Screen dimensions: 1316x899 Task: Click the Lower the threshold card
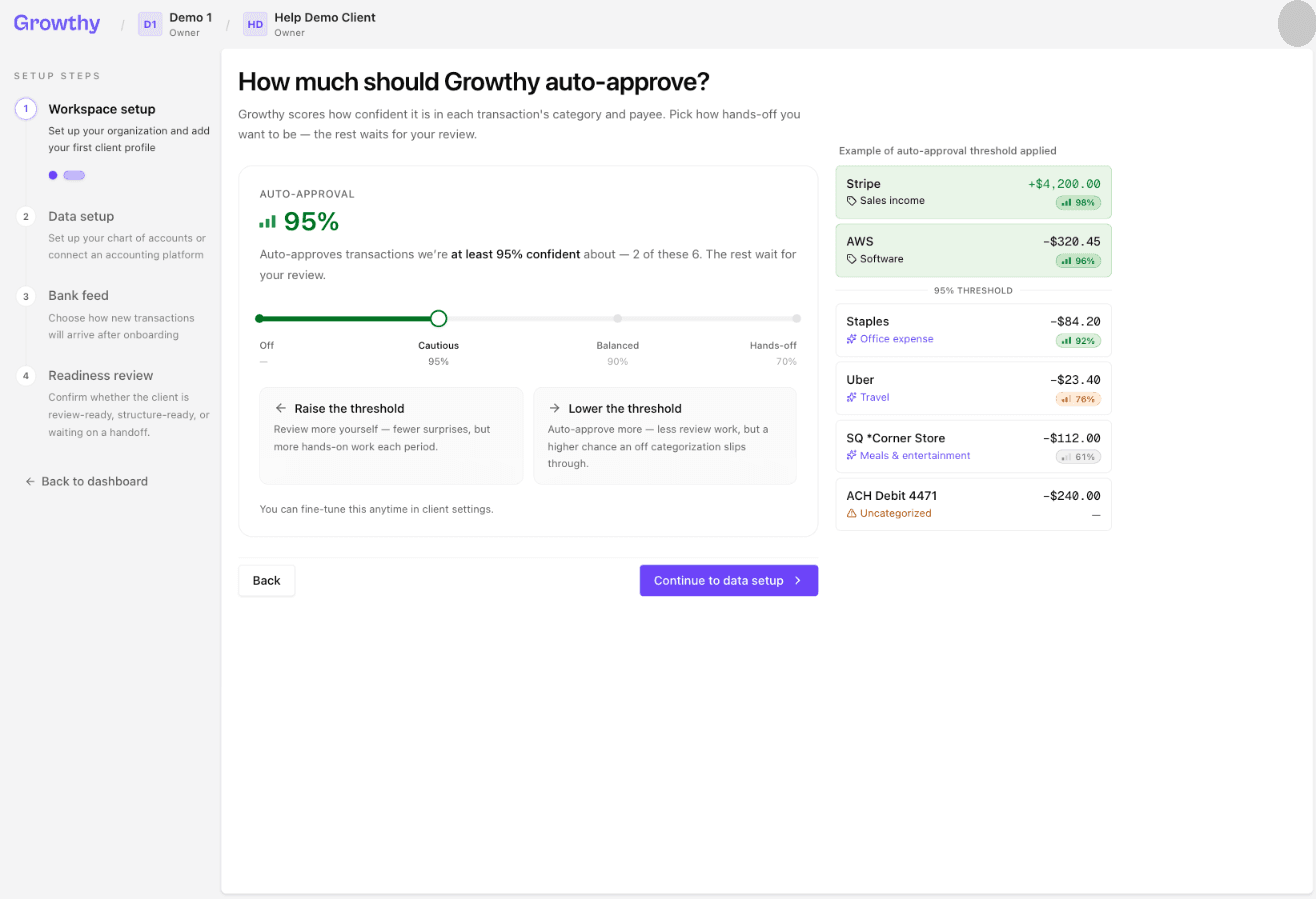(x=665, y=436)
